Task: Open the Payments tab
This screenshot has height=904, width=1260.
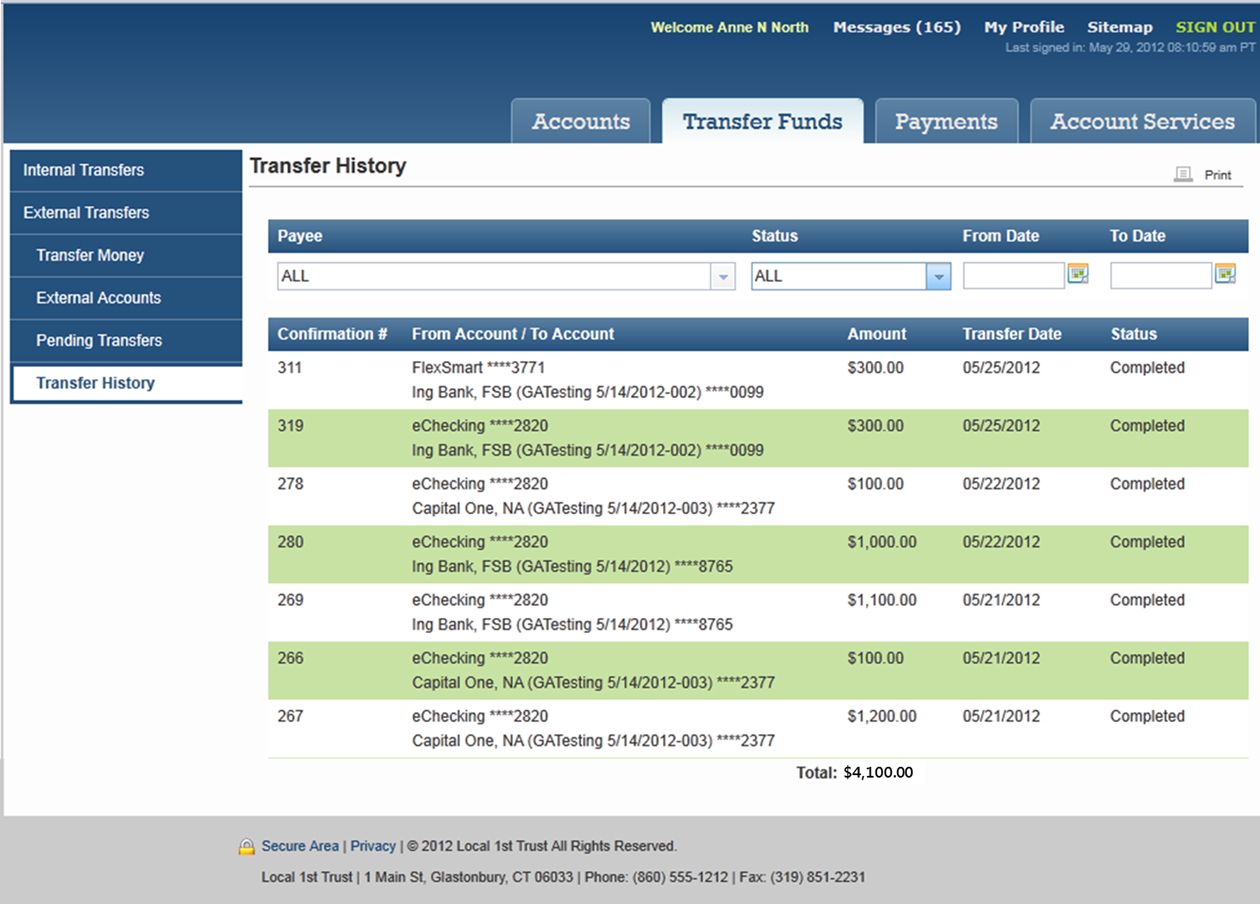Action: click(946, 122)
